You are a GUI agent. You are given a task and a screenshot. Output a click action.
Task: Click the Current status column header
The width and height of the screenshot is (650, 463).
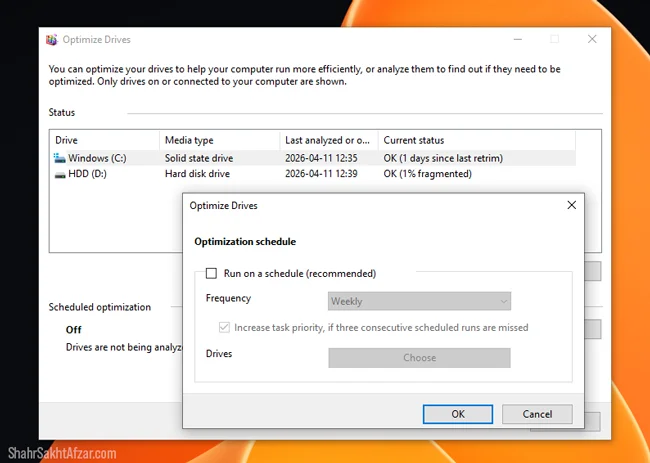point(477,140)
